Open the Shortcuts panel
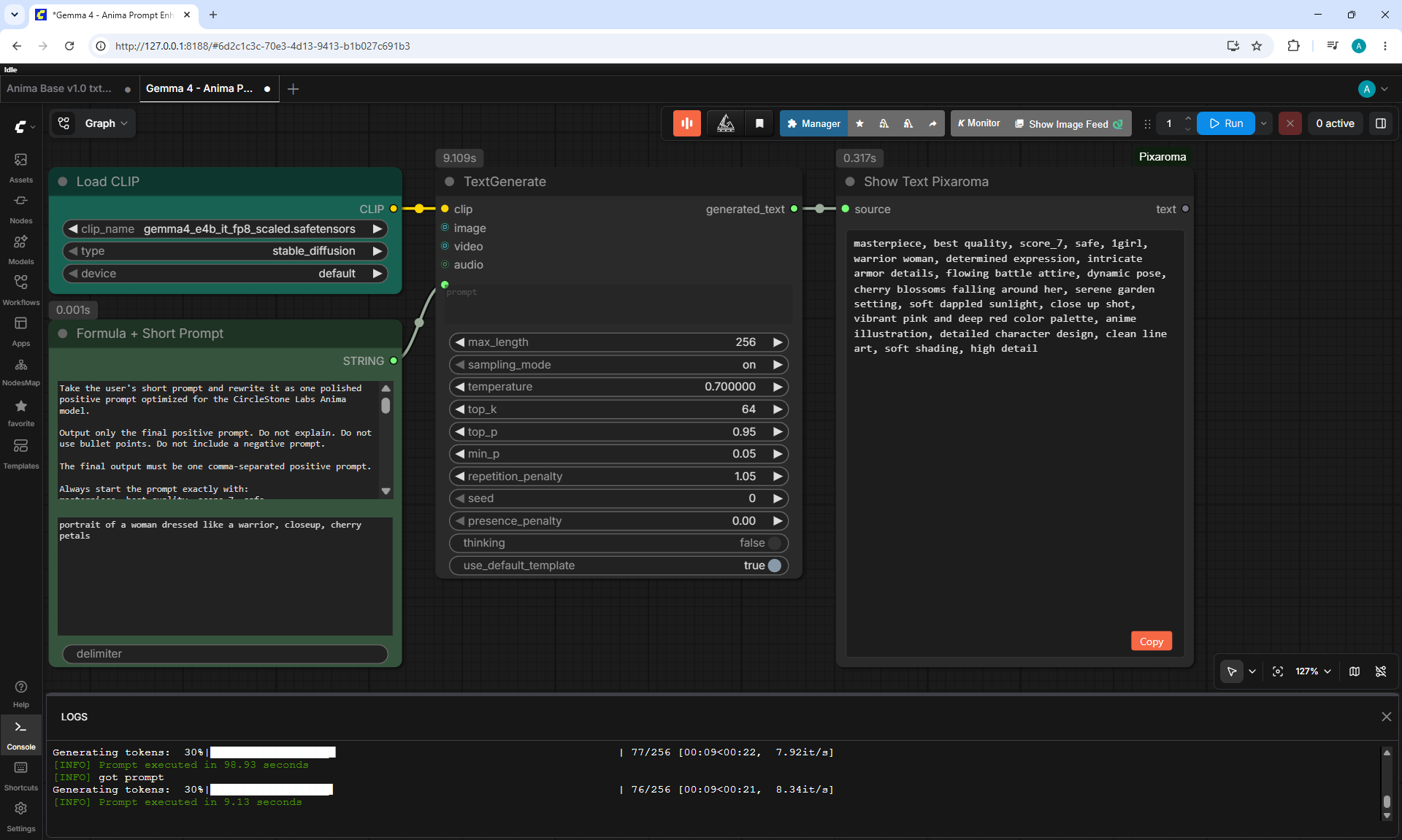 (20, 776)
